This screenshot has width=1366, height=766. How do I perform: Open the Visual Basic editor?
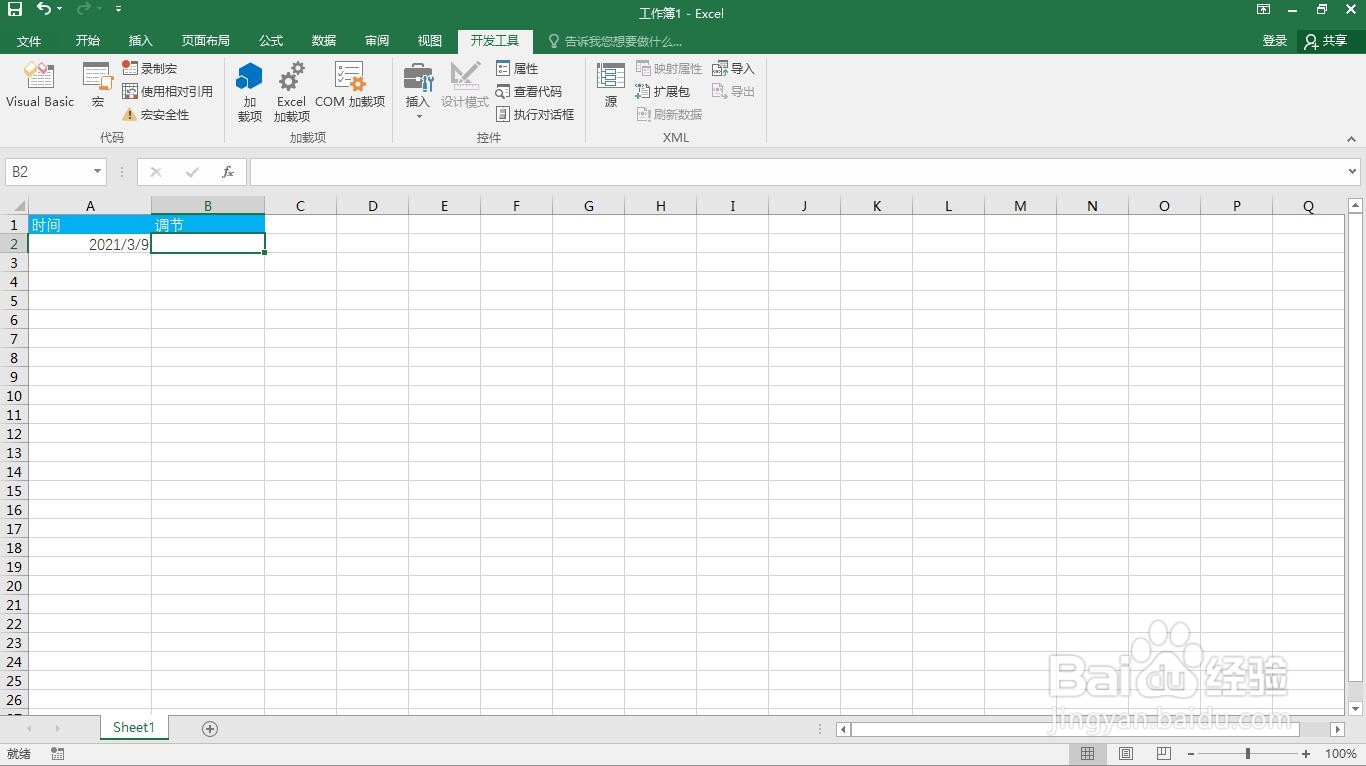click(40, 87)
